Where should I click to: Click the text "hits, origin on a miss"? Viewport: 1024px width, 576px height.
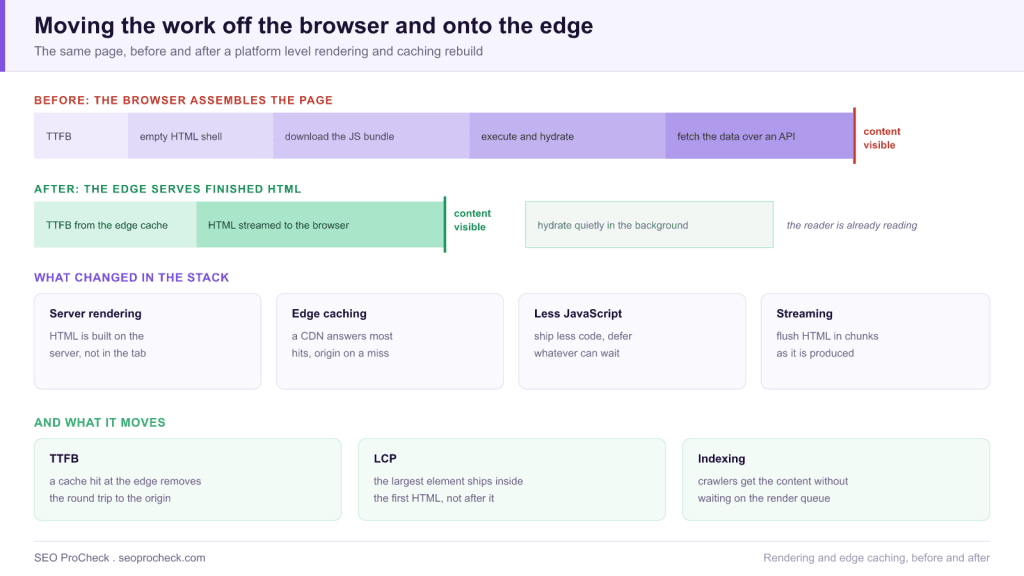[x=340, y=353]
